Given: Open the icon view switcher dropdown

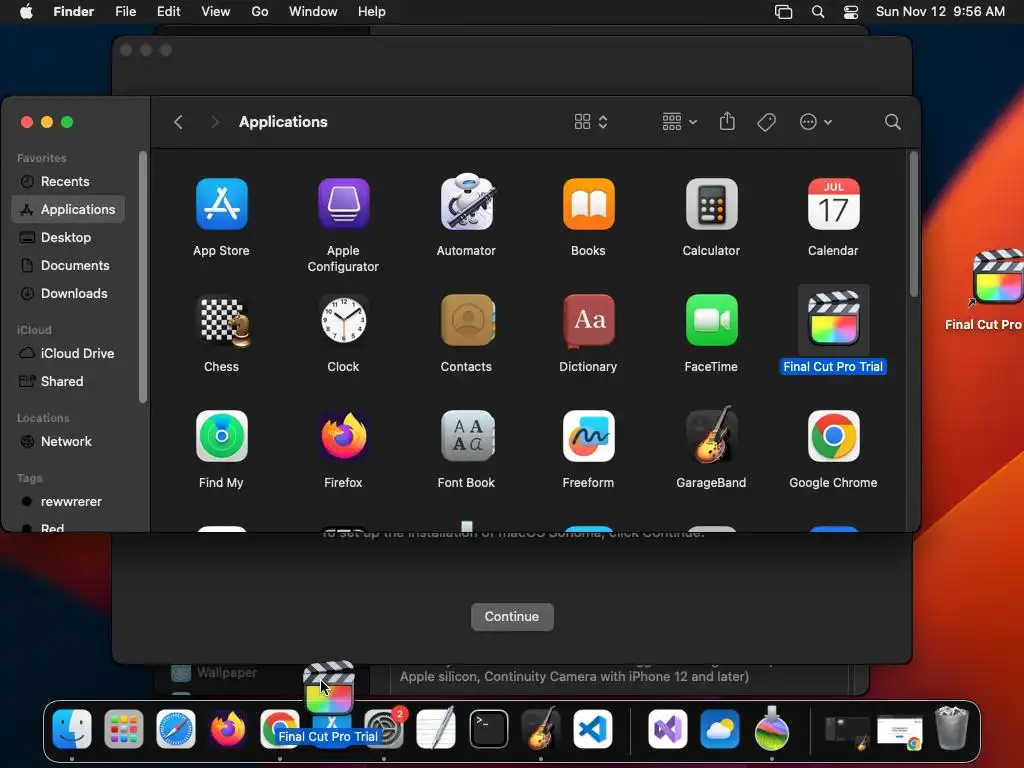Looking at the screenshot, I should tap(591, 122).
